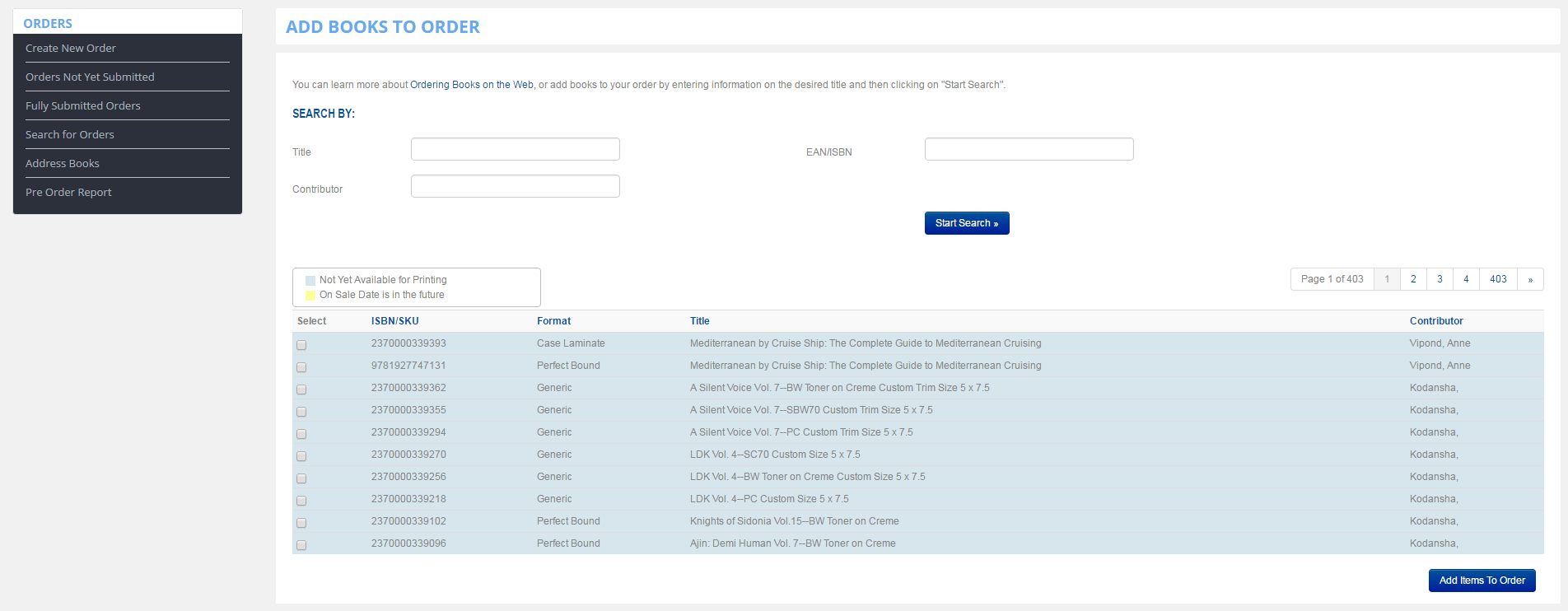Go to results page 2
The width and height of the screenshot is (1568, 611).
click(1413, 279)
